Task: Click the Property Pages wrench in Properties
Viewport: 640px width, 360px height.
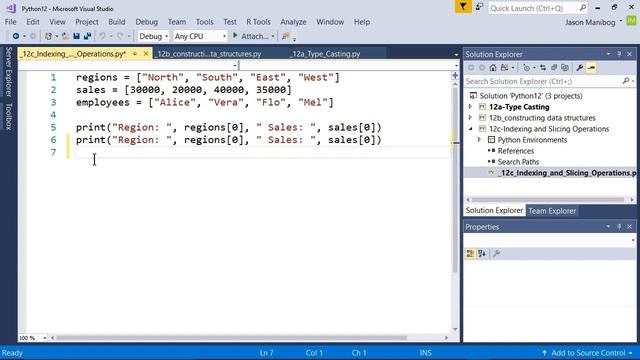Action: [x=496, y=253]
